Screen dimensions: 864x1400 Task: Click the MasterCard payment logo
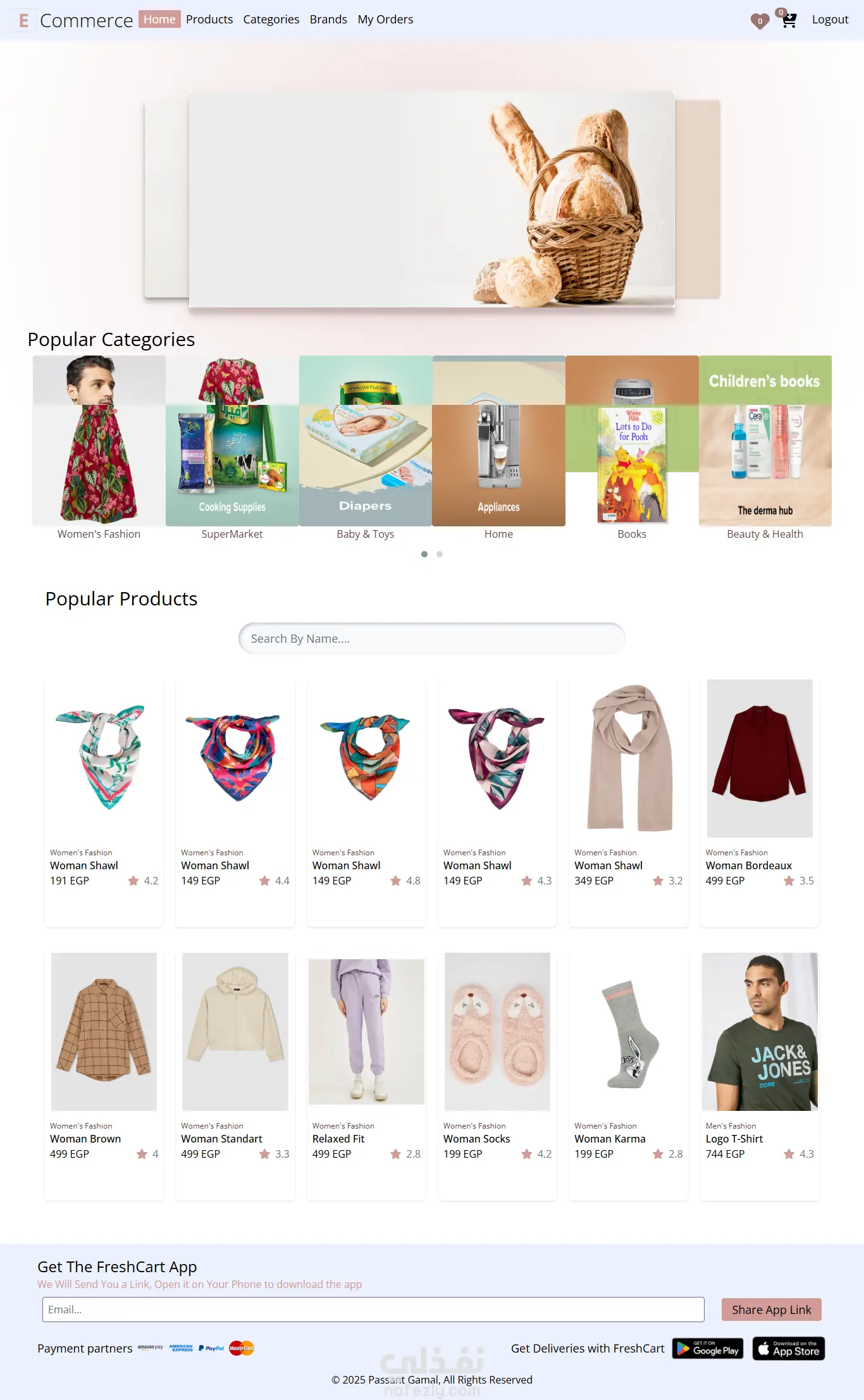coord(242,1348)
